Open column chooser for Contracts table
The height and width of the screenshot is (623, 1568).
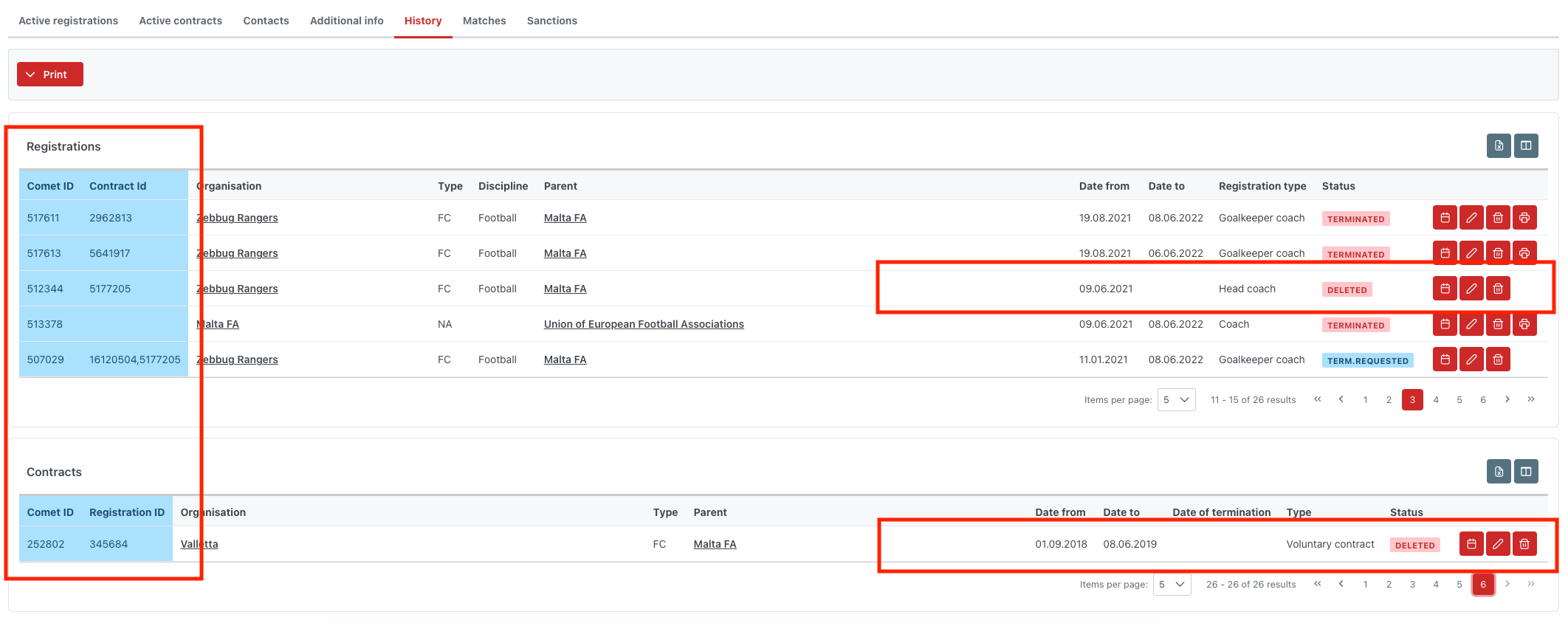pos(1525,471)
